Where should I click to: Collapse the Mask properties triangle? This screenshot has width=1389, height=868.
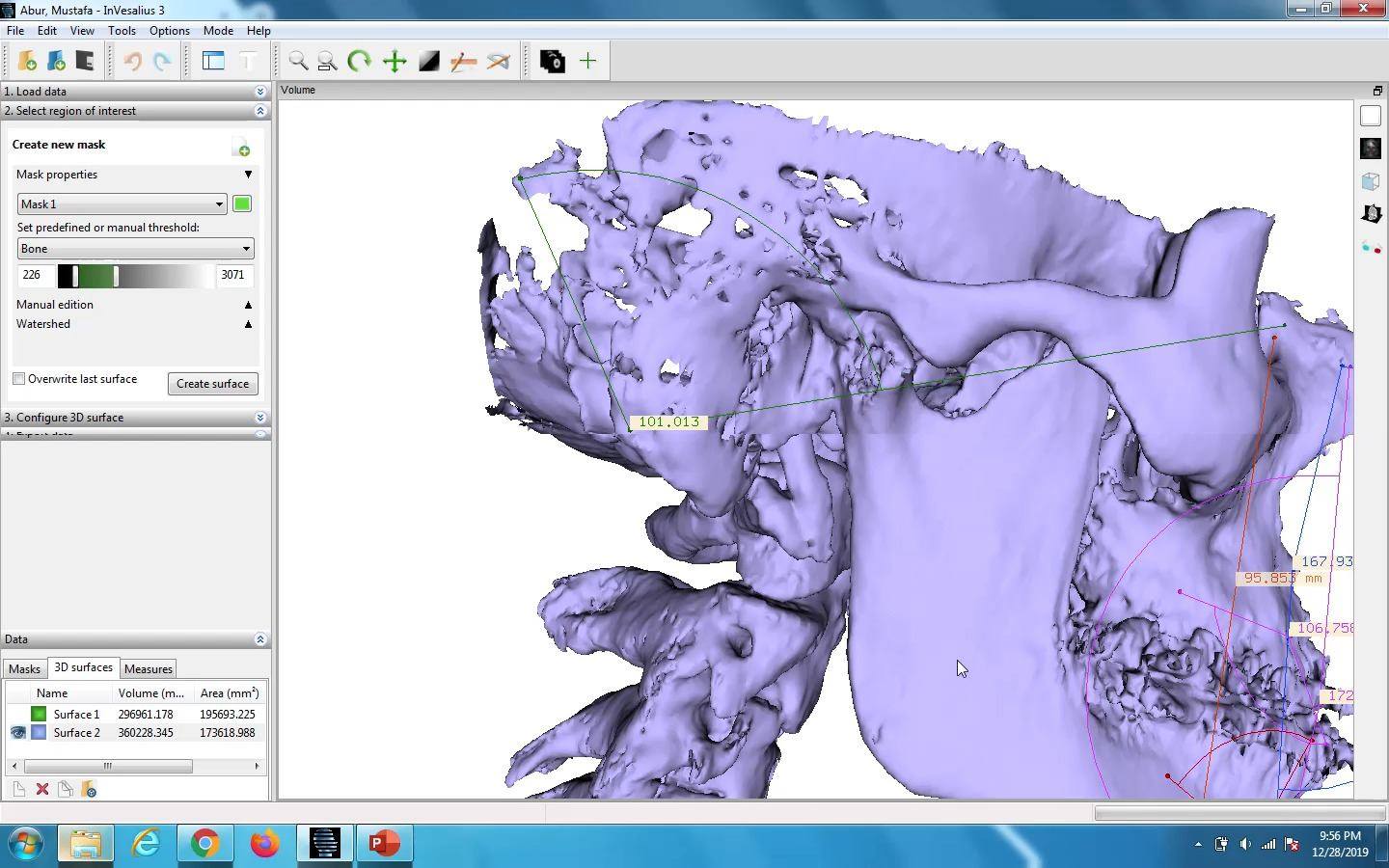248,175
